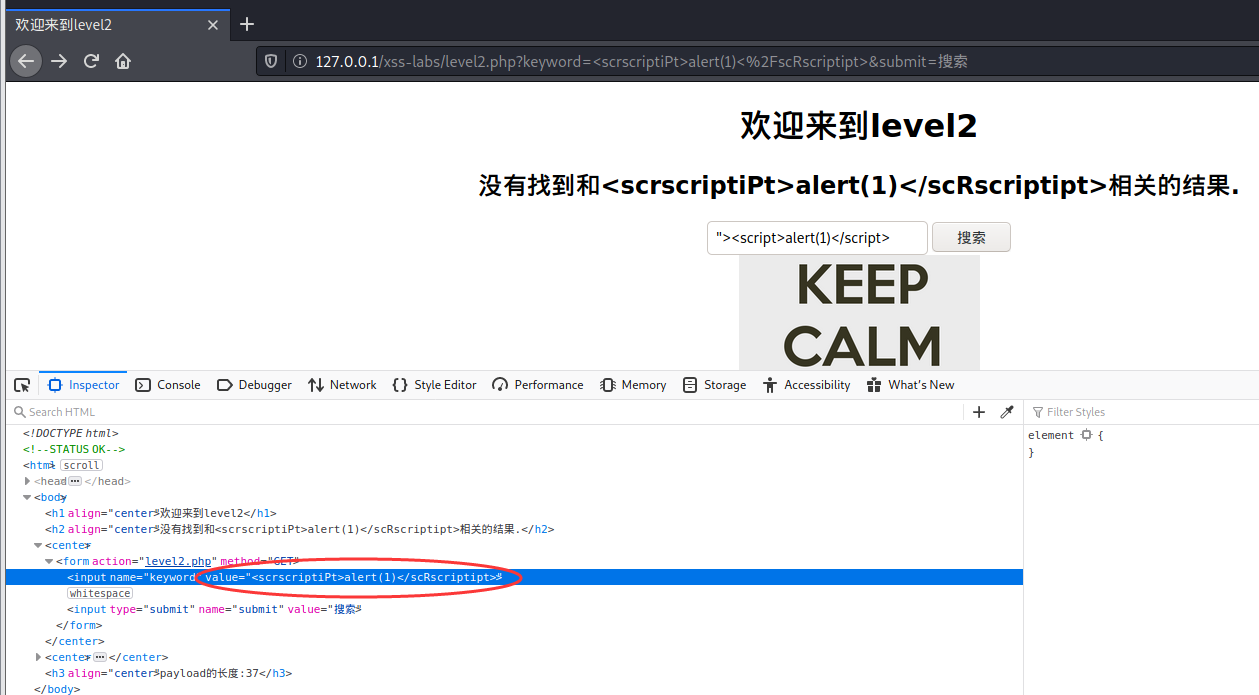Submit the 搜索 button
The width and height of the screenshot is (1259, 695).
pos(971,238)
